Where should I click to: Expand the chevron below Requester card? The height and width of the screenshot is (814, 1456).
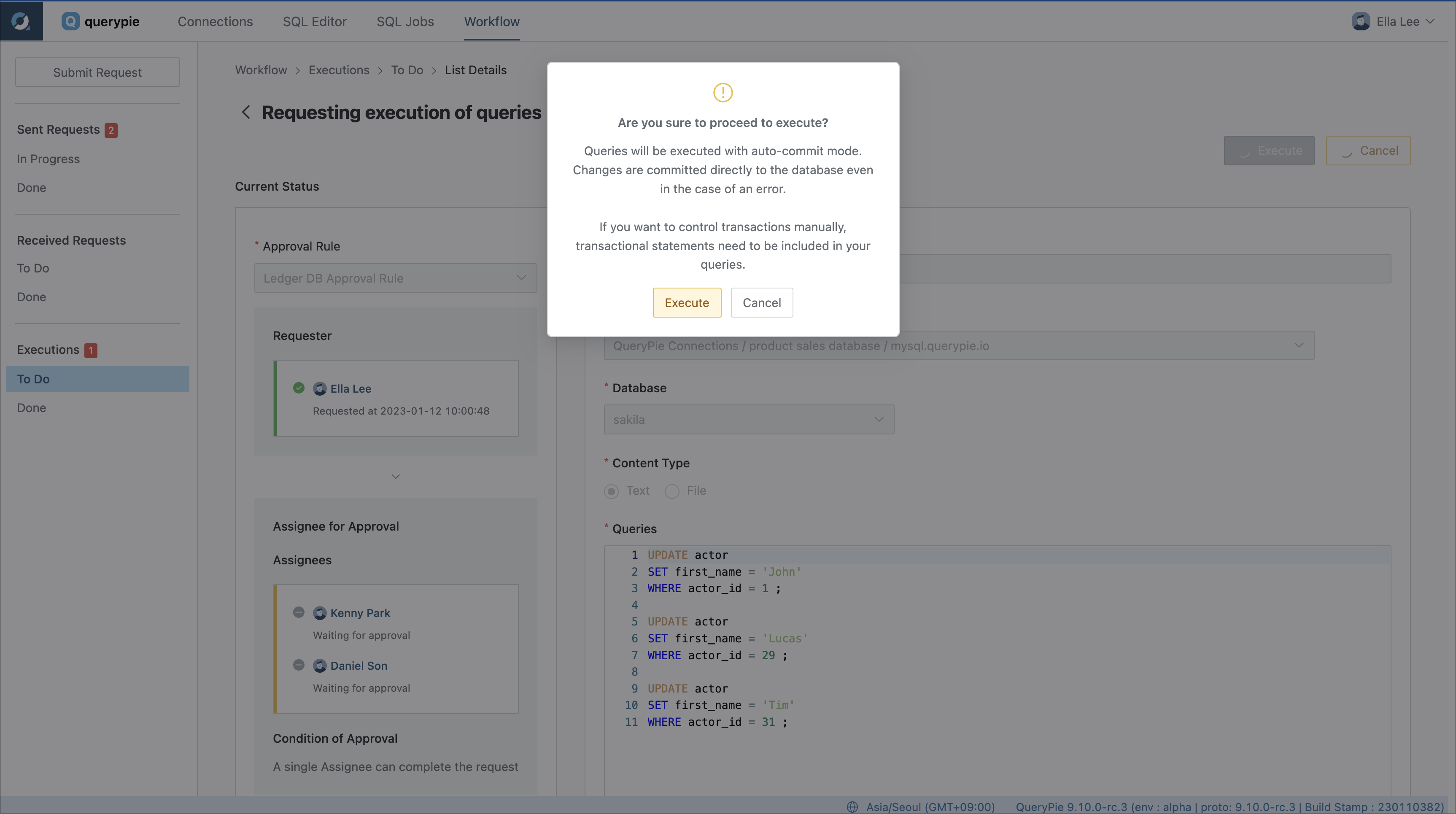[x=396, y=477]
